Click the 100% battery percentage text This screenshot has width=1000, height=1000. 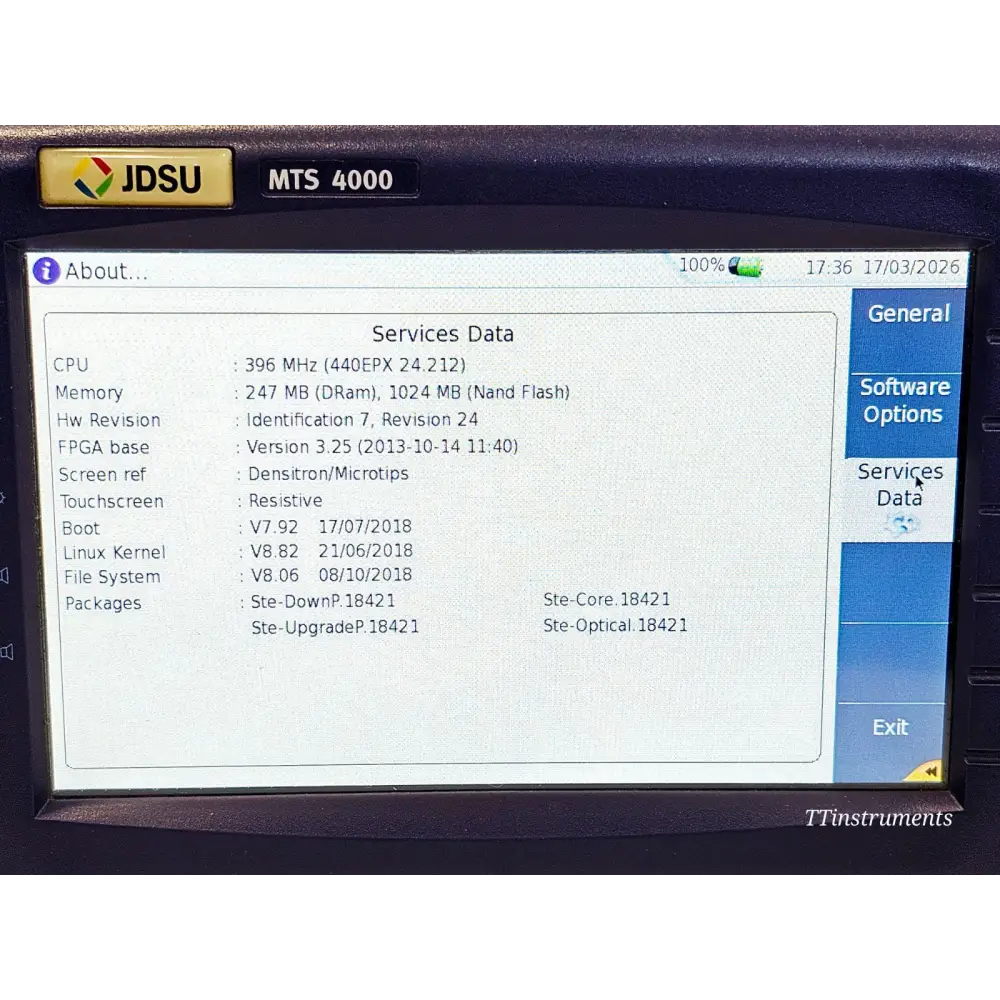pyautogui.click(x=701, y=265)
